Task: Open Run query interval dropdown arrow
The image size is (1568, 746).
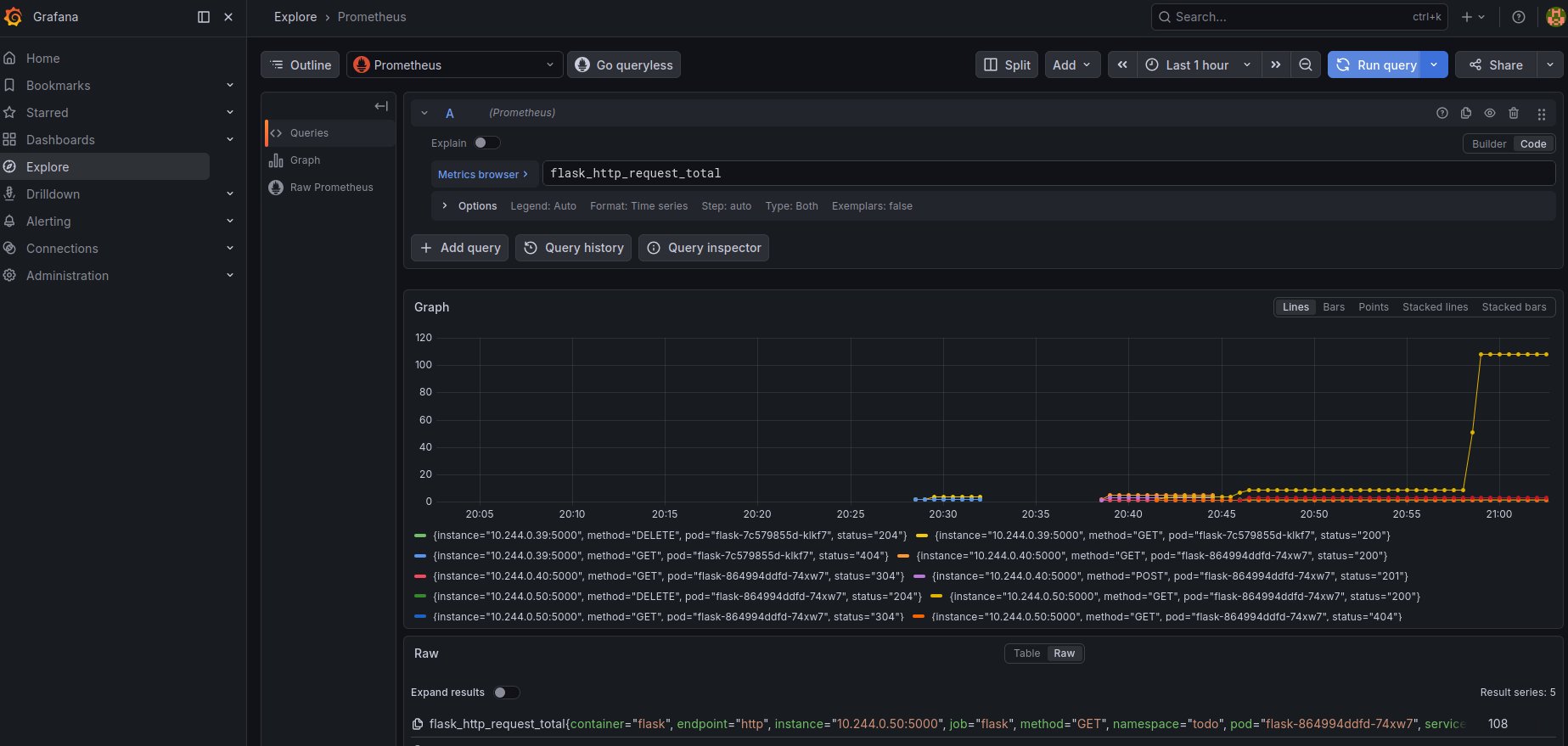Action: click(x=1434, y=65)
